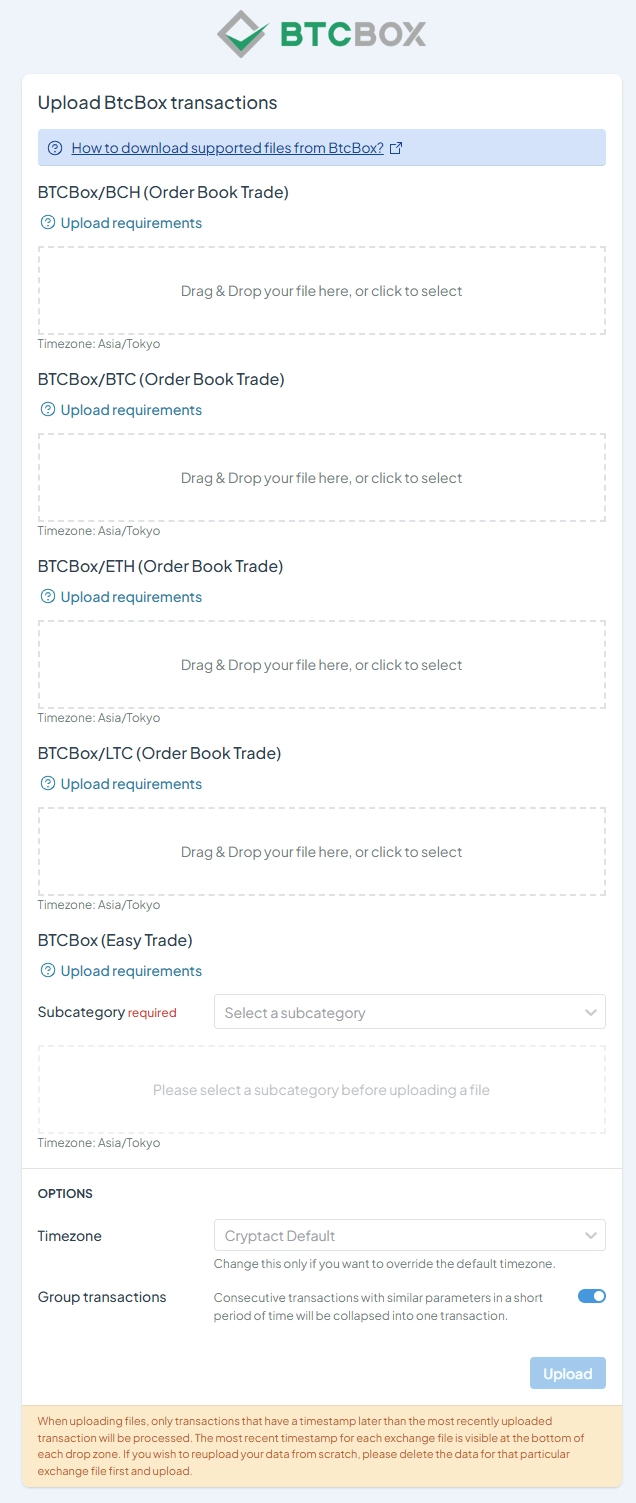Open How to download supported files link

tap(228, 148)
